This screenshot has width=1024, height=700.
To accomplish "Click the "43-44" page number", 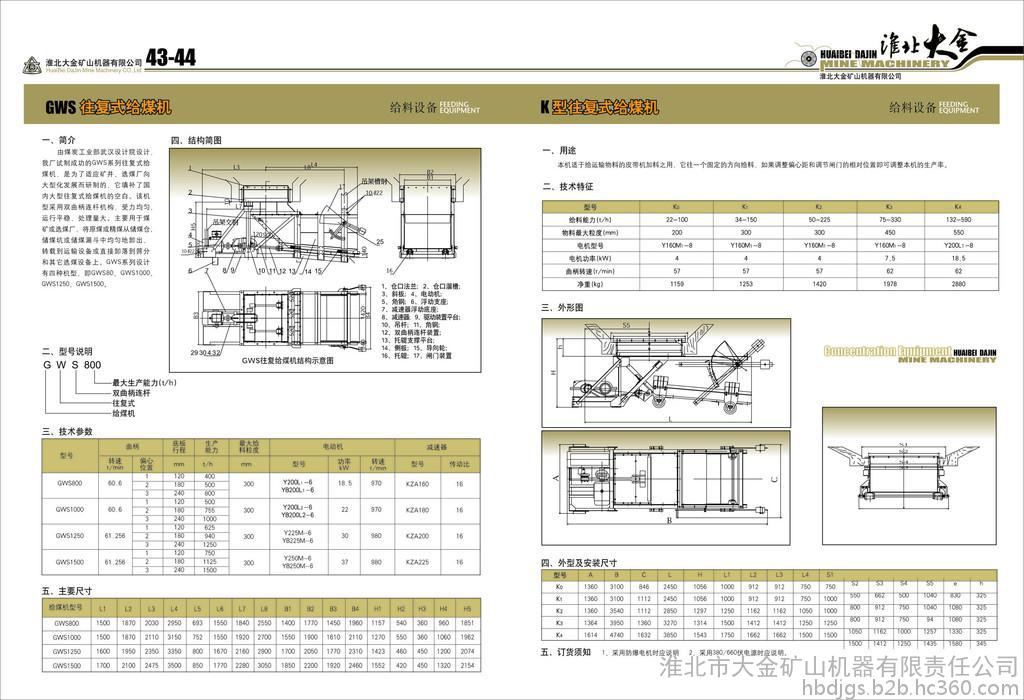I will (171, 57).
